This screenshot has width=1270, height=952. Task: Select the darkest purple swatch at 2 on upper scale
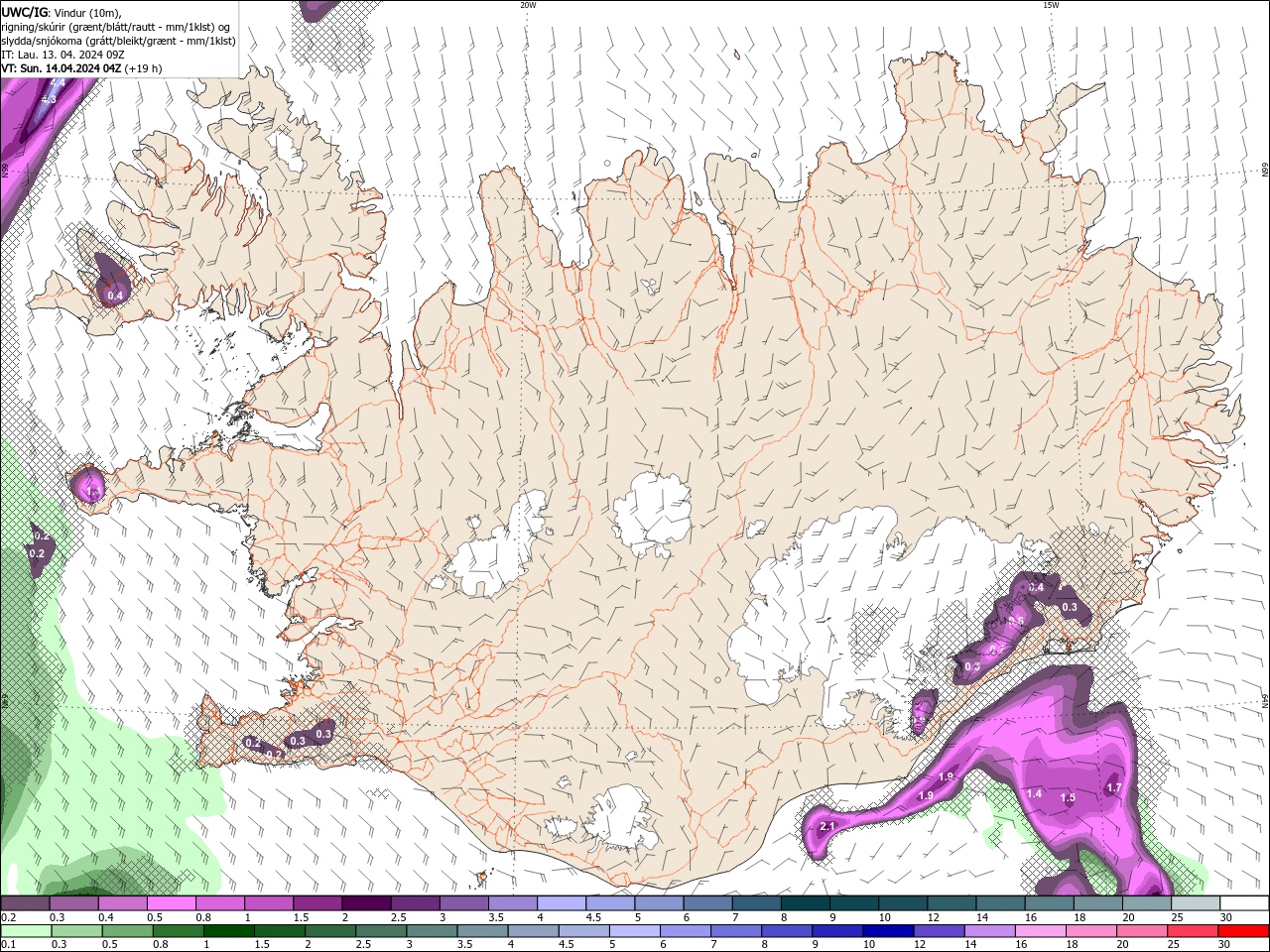366,903
